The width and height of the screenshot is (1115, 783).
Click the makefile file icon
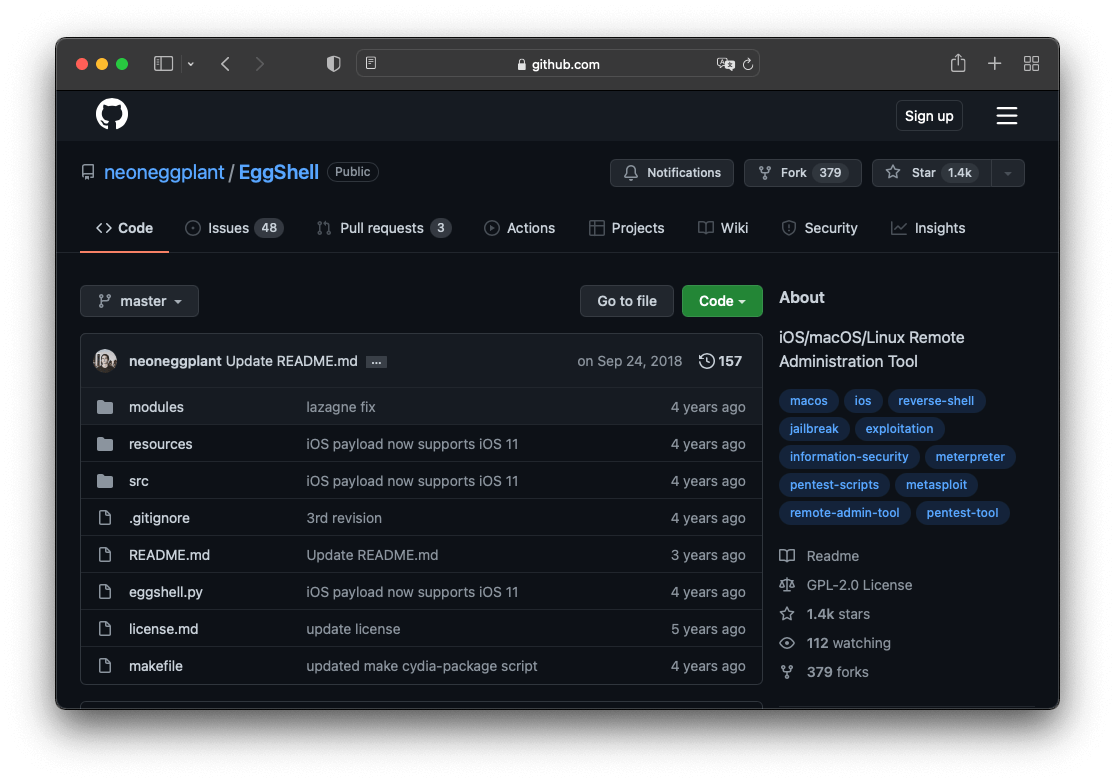(x=105, y=666)
